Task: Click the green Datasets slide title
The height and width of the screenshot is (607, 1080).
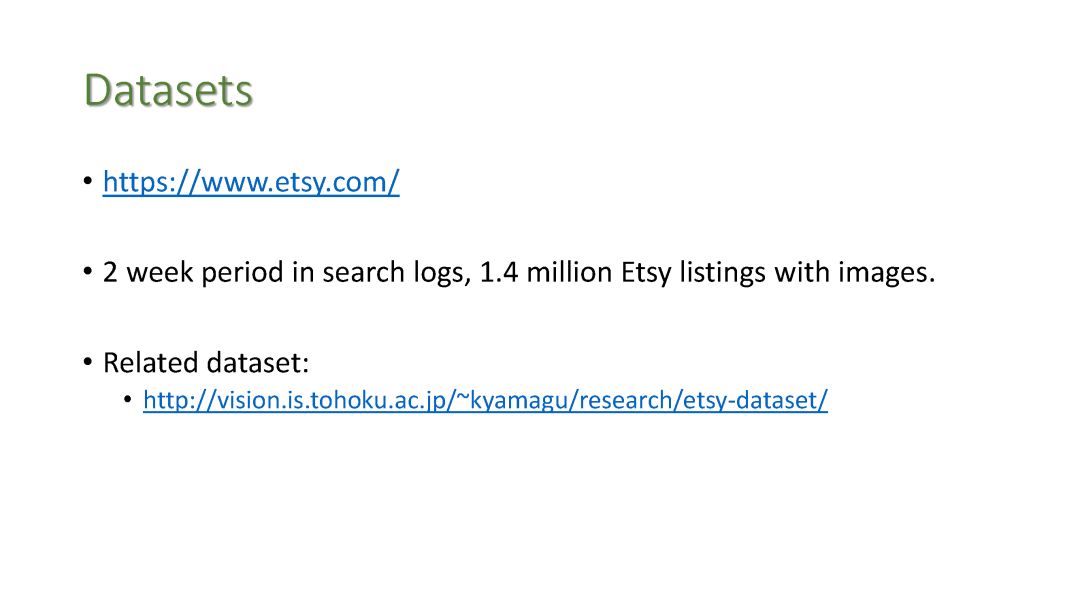Action: [x=169, y=90]
